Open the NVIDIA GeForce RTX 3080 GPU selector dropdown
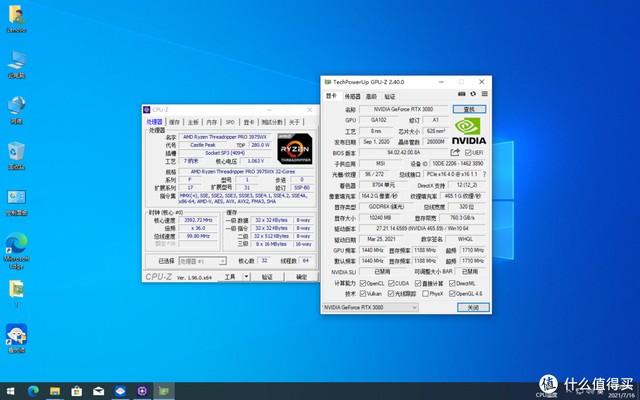640x400 pixels. [370, 307]
